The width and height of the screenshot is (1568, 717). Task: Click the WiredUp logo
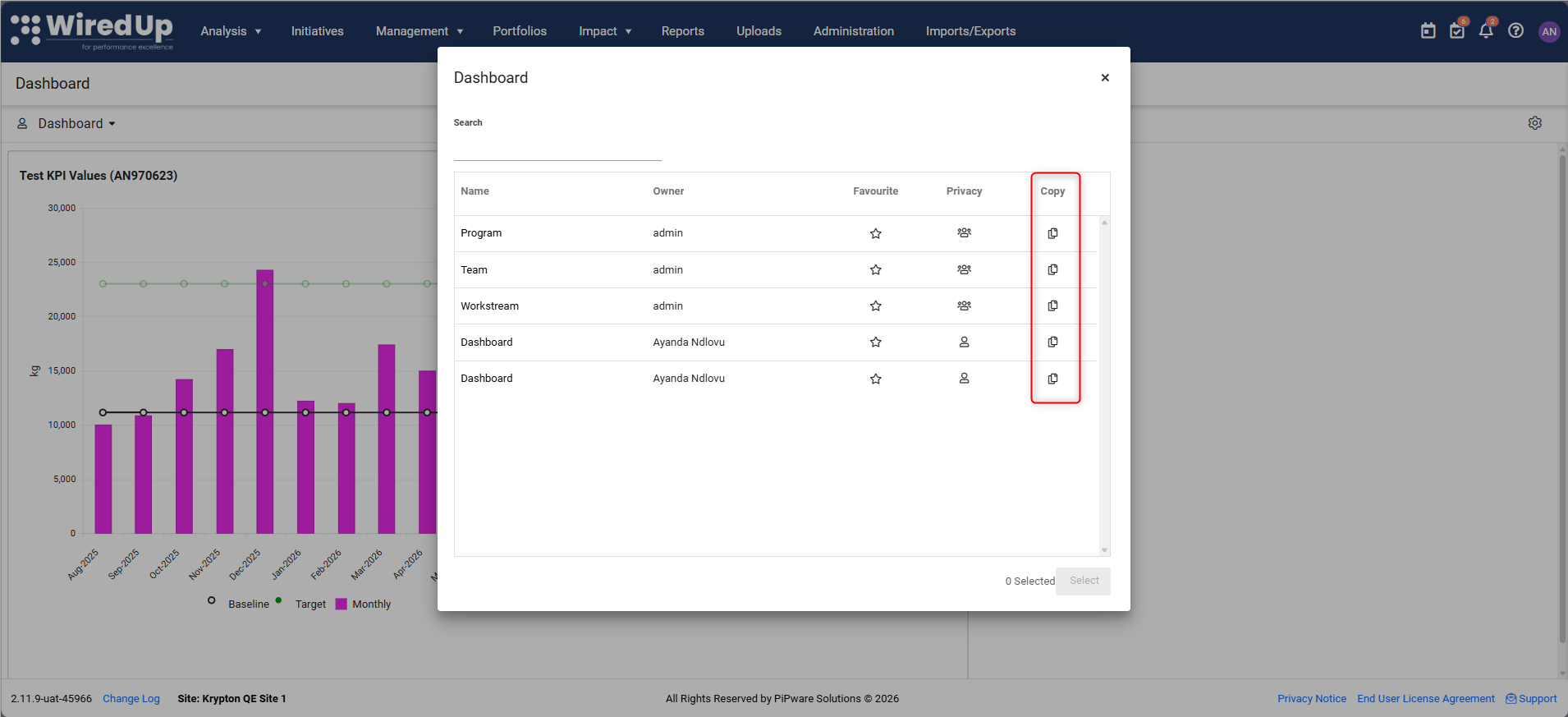tap(92, 31)
